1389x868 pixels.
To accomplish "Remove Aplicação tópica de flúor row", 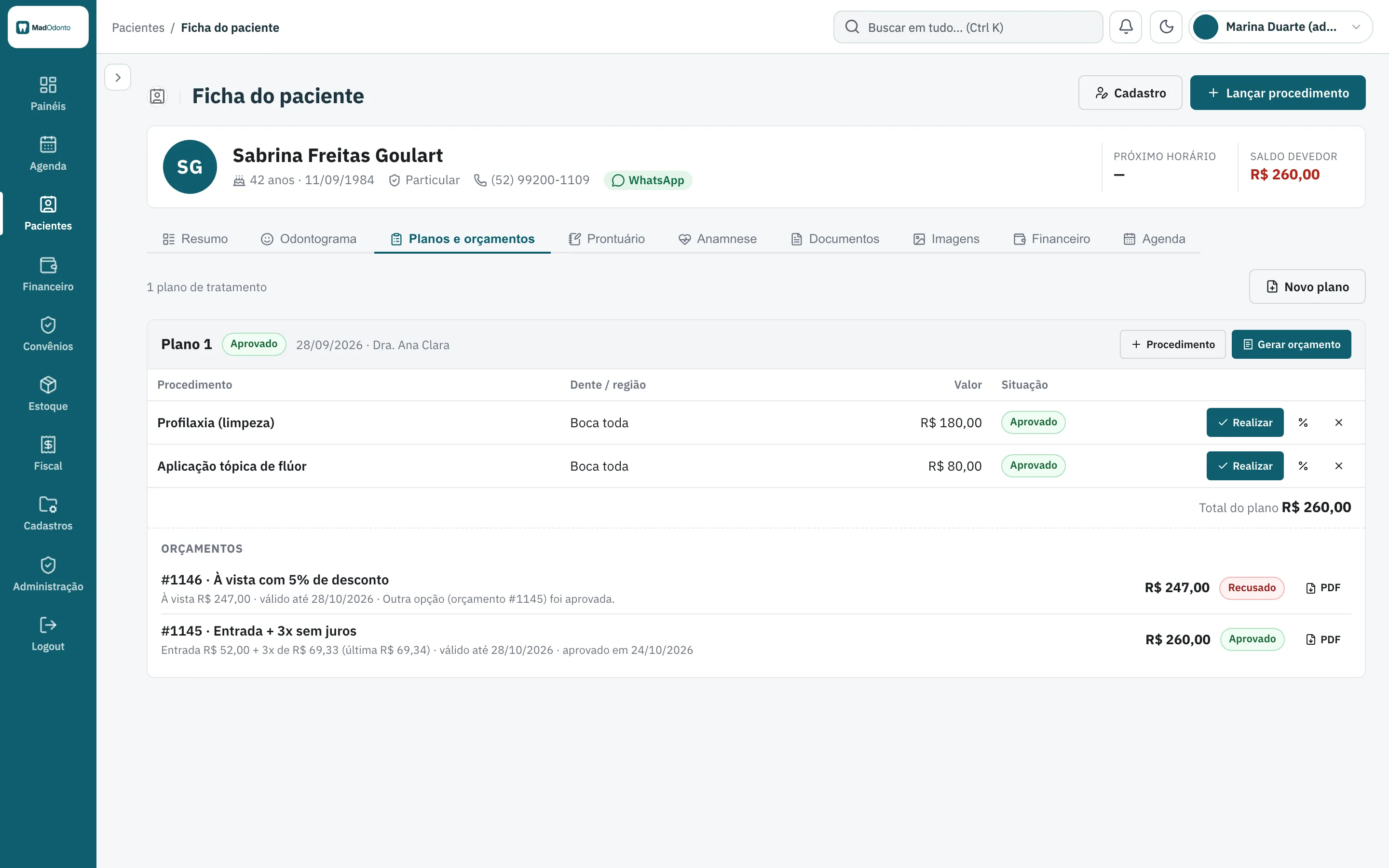I will pos(1338,466).
